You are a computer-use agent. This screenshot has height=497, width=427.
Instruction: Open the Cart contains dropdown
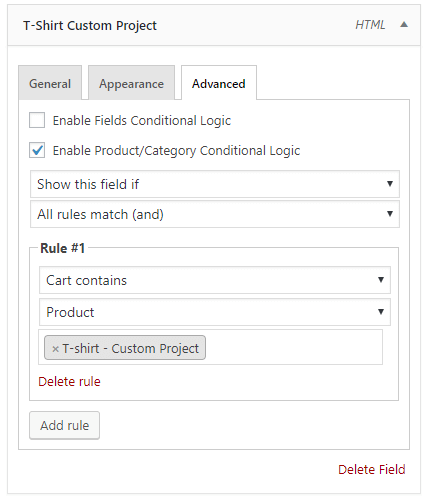215,280
